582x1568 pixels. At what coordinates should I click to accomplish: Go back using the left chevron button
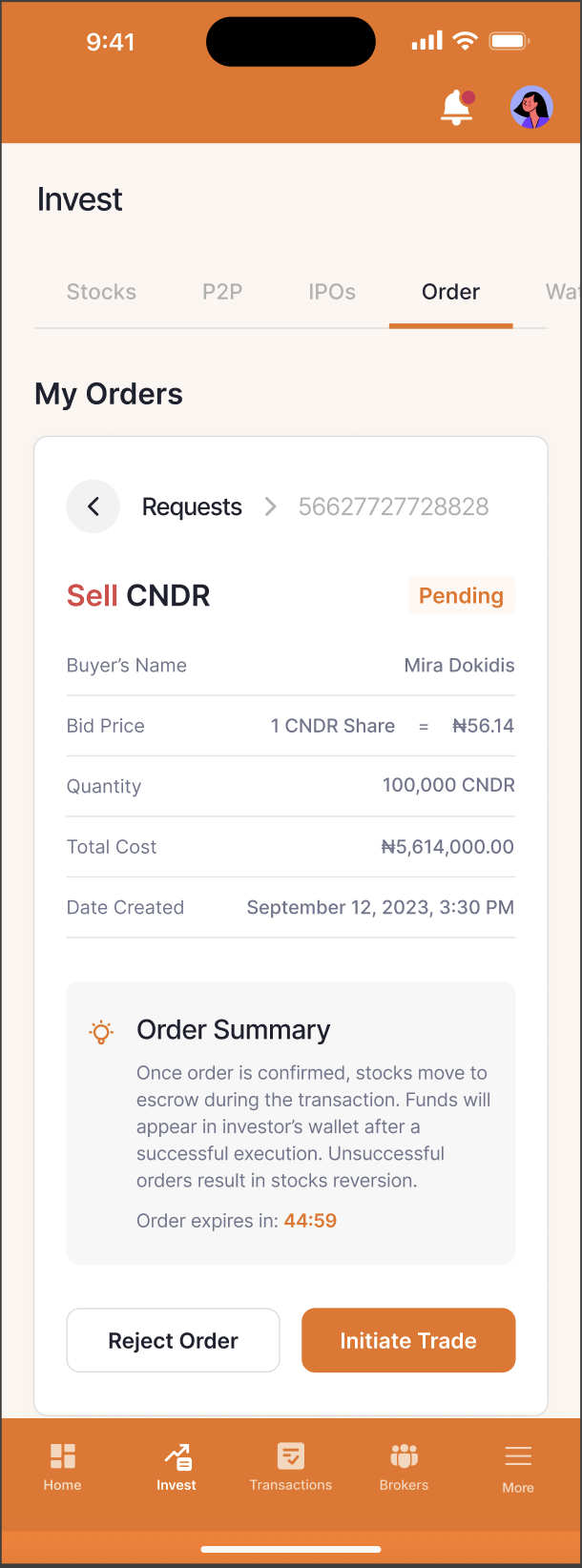(94, 506)
